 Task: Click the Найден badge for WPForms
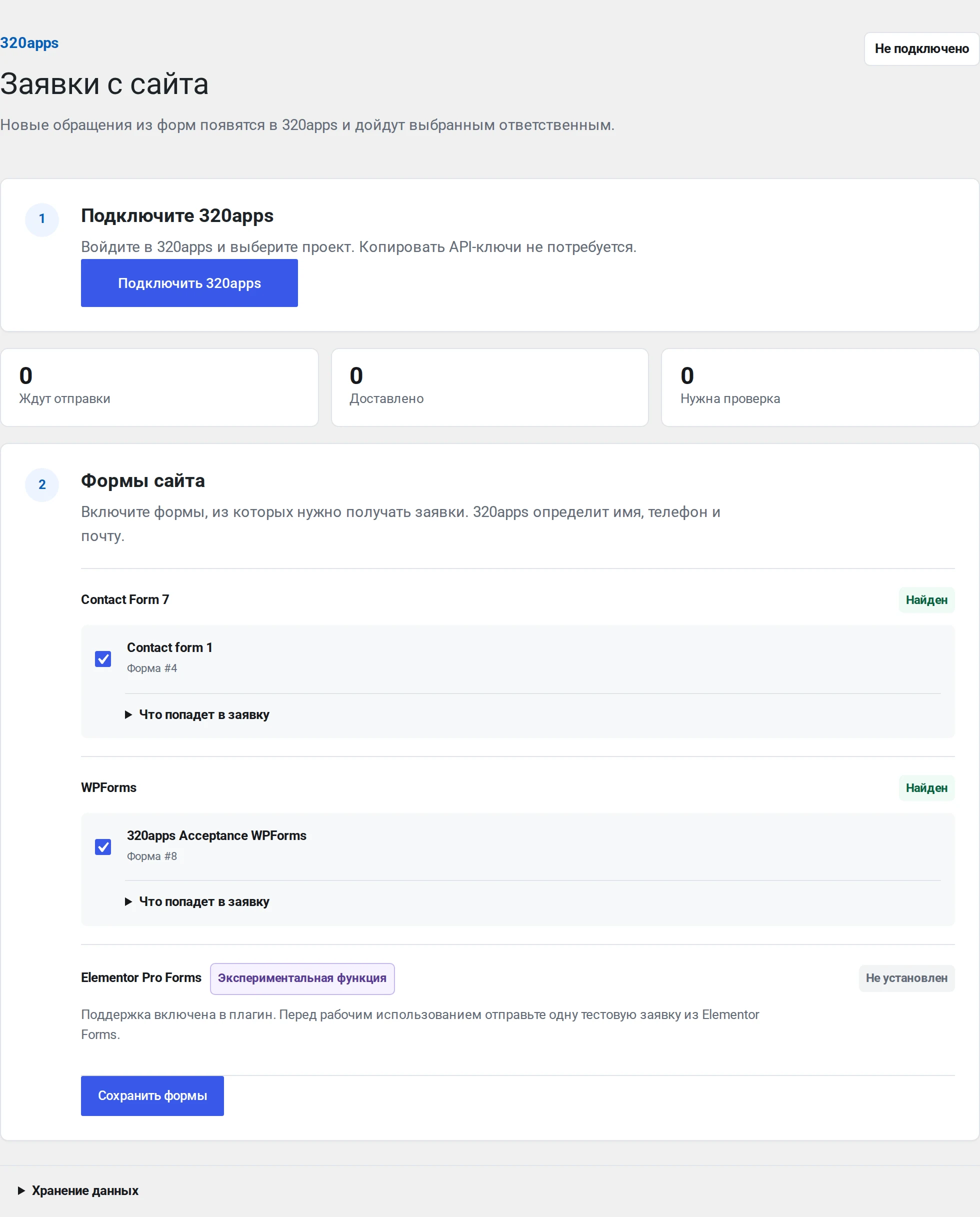[926, 788]
